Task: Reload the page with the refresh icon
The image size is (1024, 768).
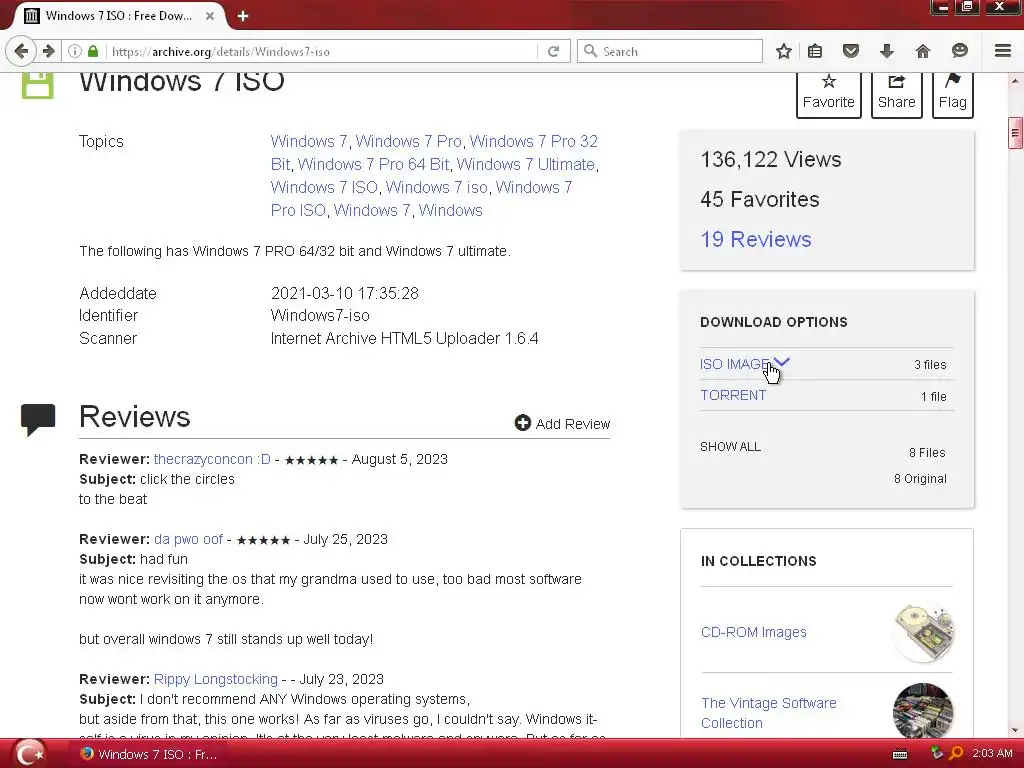Action: tap(553, 51)
